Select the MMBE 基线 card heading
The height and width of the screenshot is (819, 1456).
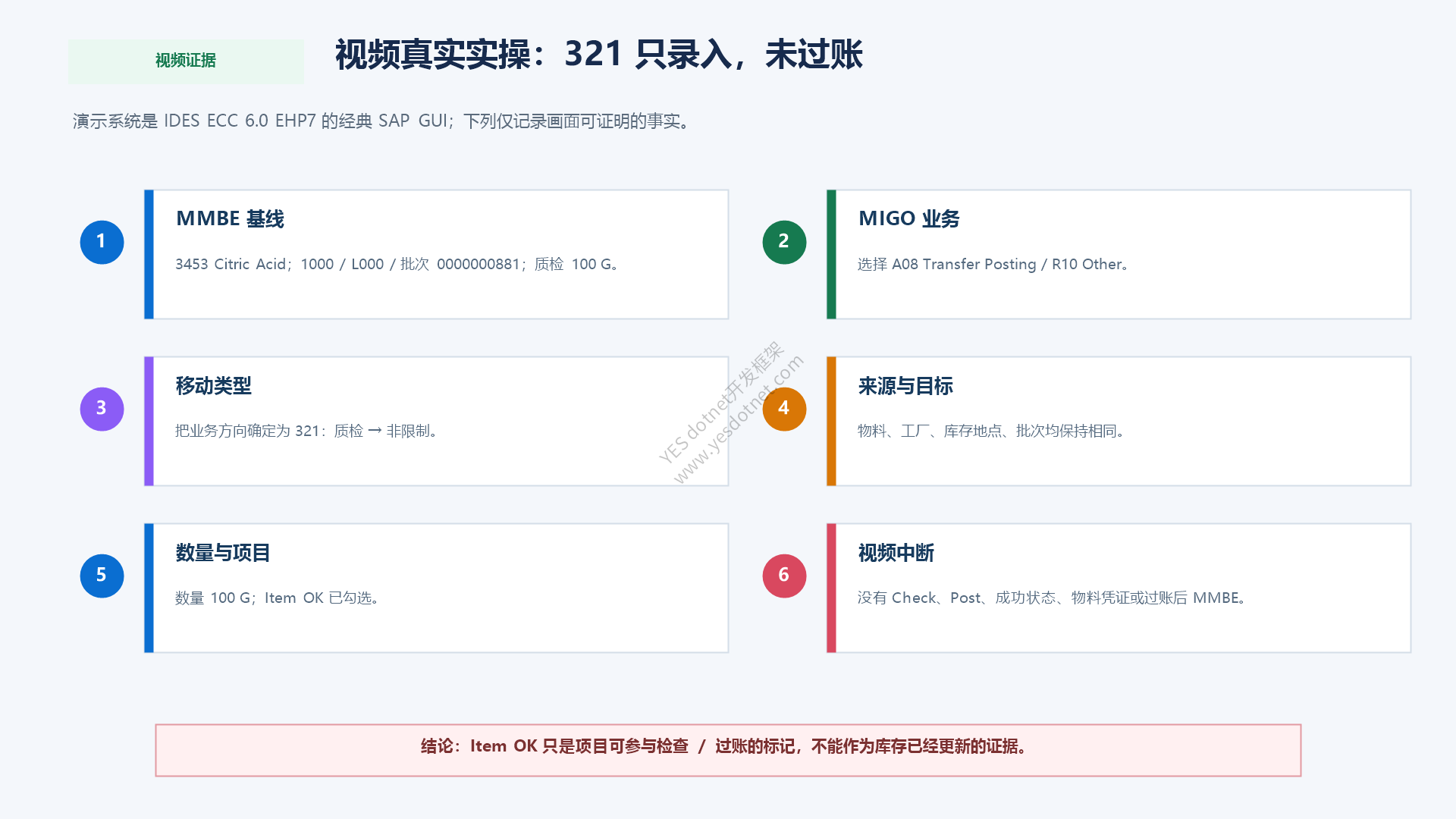pos(230,218)
